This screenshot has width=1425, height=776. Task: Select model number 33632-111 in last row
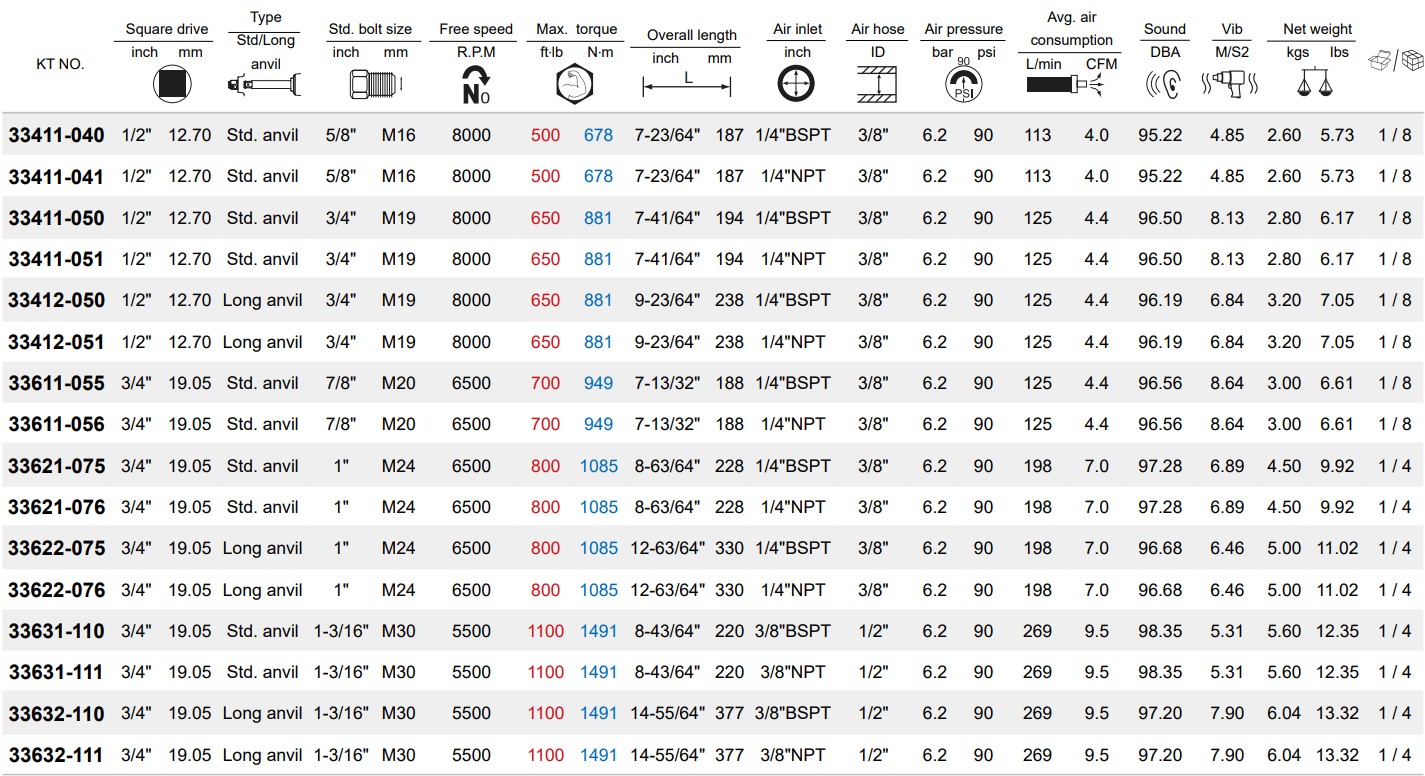[x=56, y=755]
